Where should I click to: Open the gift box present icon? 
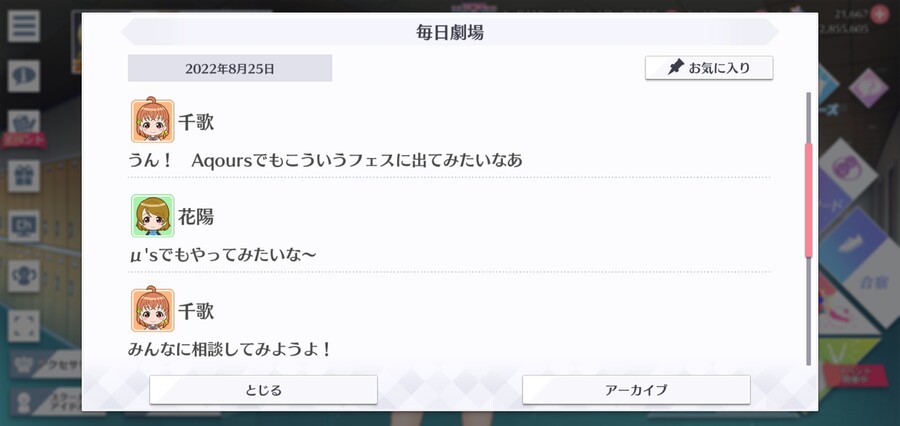click(x=24, y=176)
